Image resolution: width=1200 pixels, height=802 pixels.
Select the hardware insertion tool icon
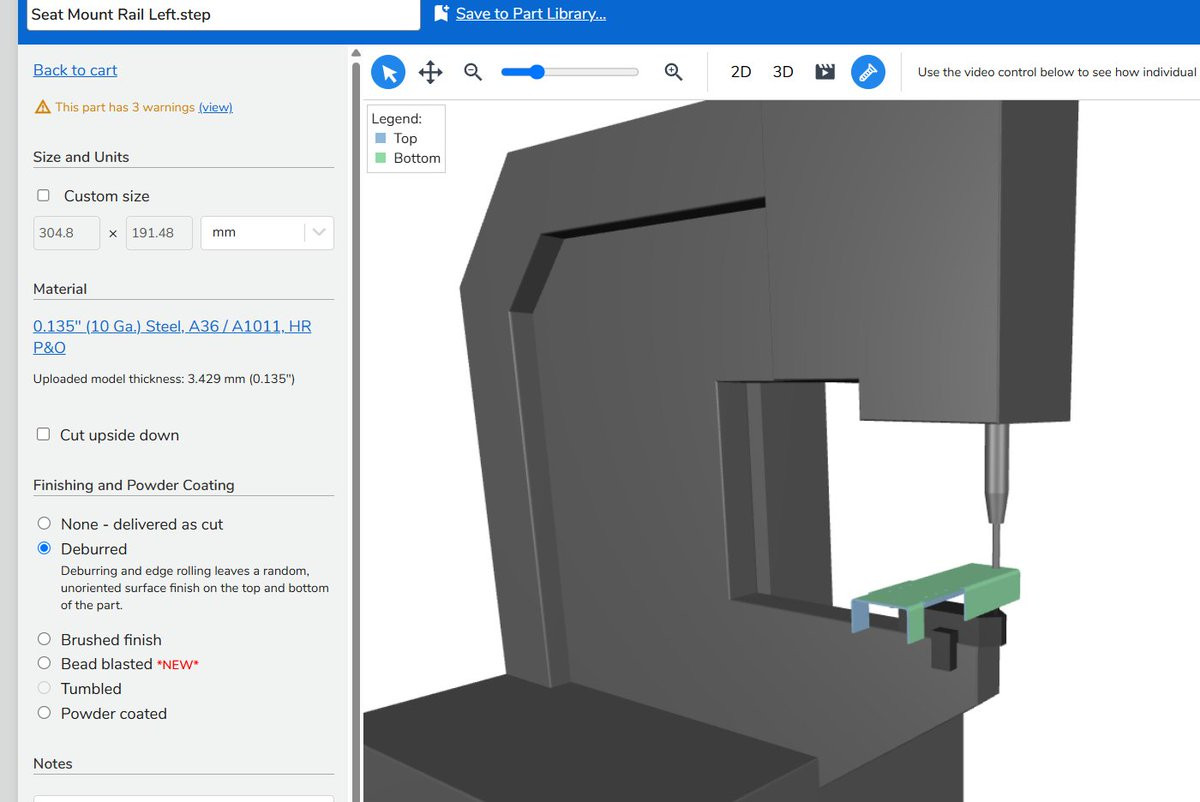868,72
